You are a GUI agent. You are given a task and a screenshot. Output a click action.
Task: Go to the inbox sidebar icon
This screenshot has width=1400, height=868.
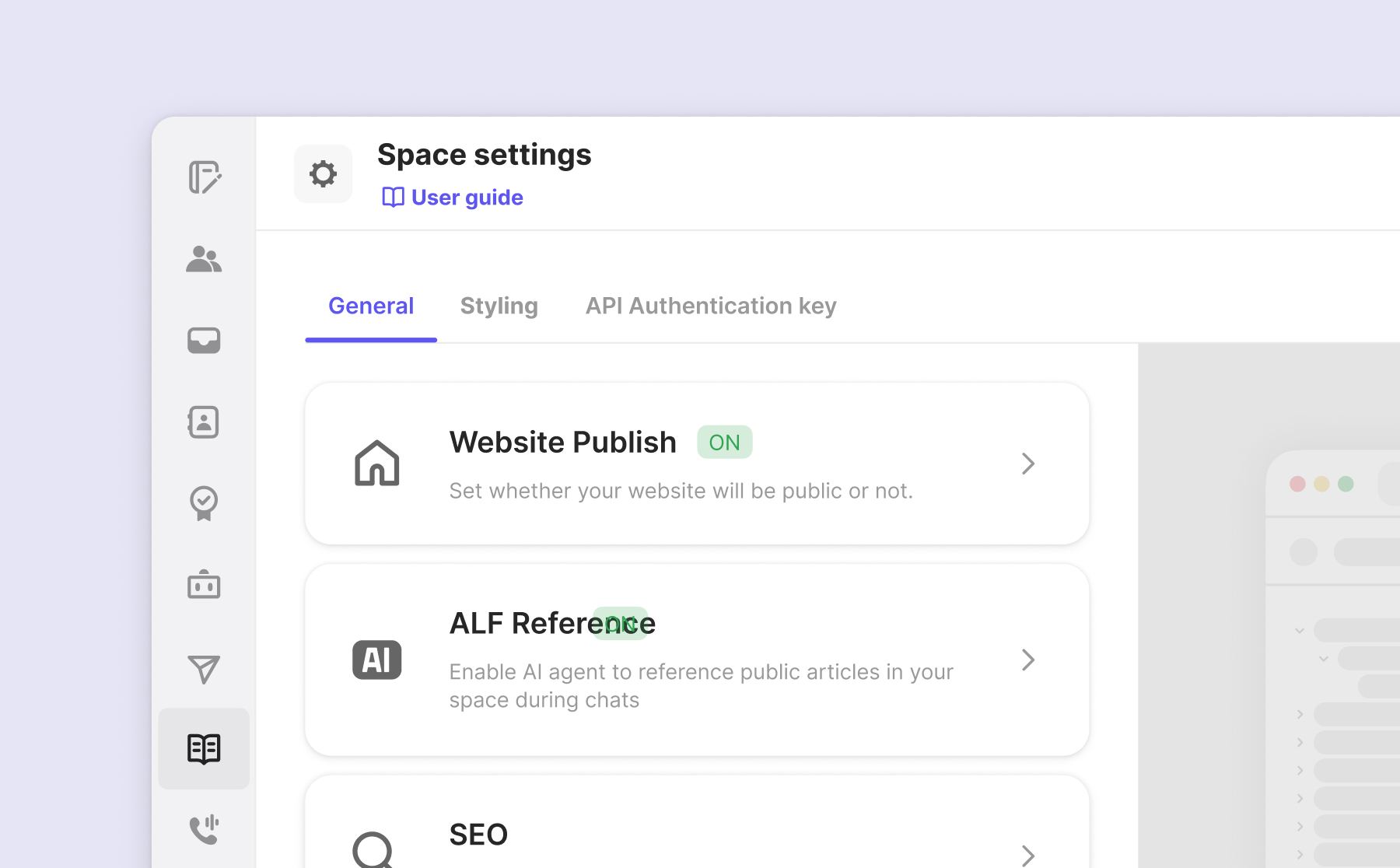(204, 341)
